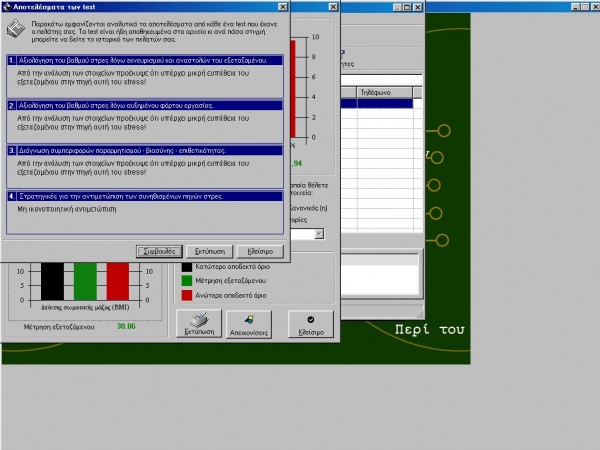Close the Αποτελέσματα των test dialog with X
Image resolution: width=600 pixels, height=450 pixels.
point(282,7)
